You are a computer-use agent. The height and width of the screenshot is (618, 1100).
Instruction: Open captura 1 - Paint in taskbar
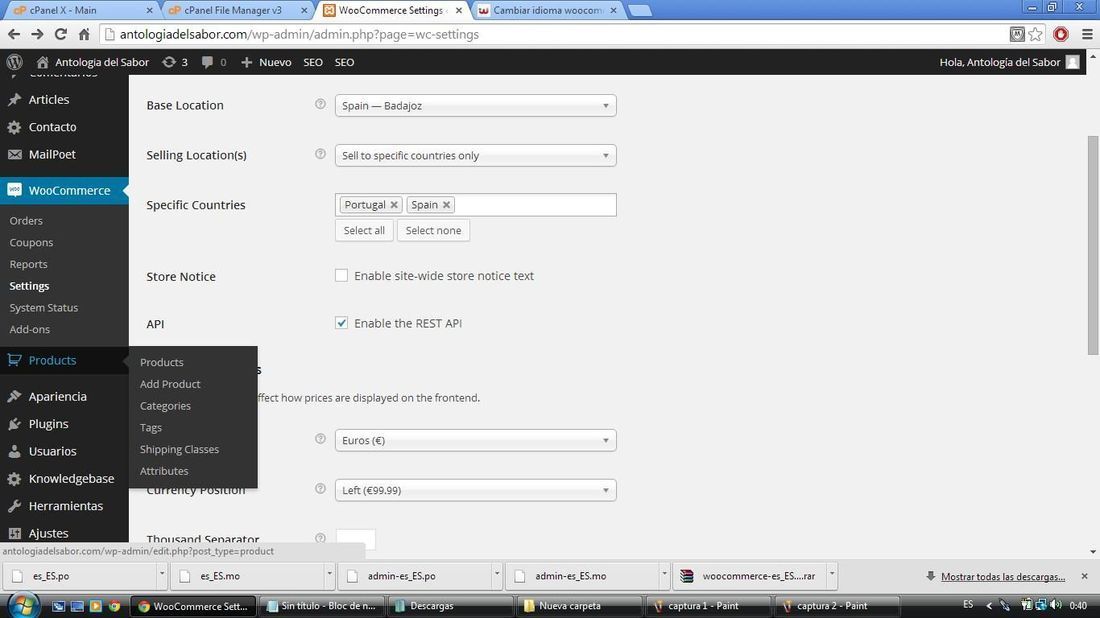(x=707, y=605)
